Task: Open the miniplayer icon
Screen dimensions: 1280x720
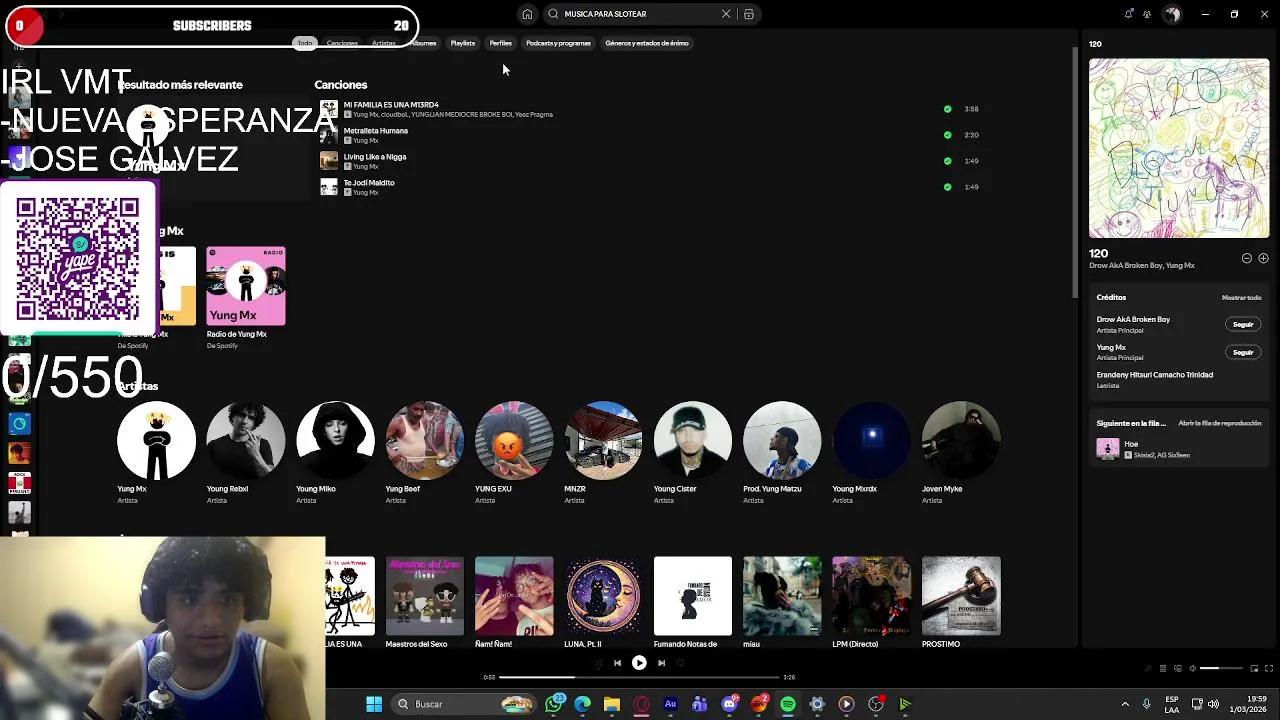Action: [1254, 668]
